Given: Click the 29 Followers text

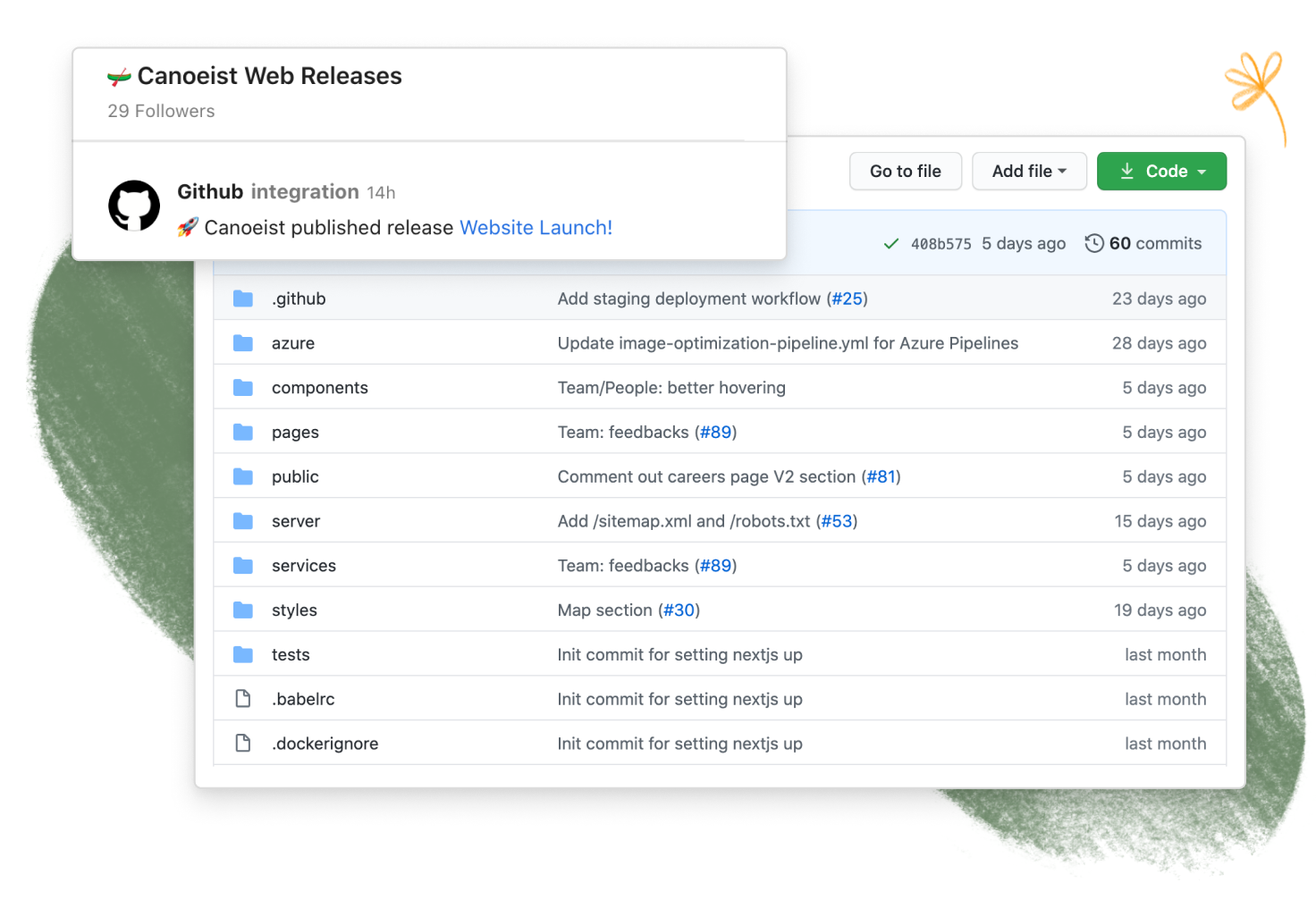Looking at the screenshot, I should click(161, 112).
